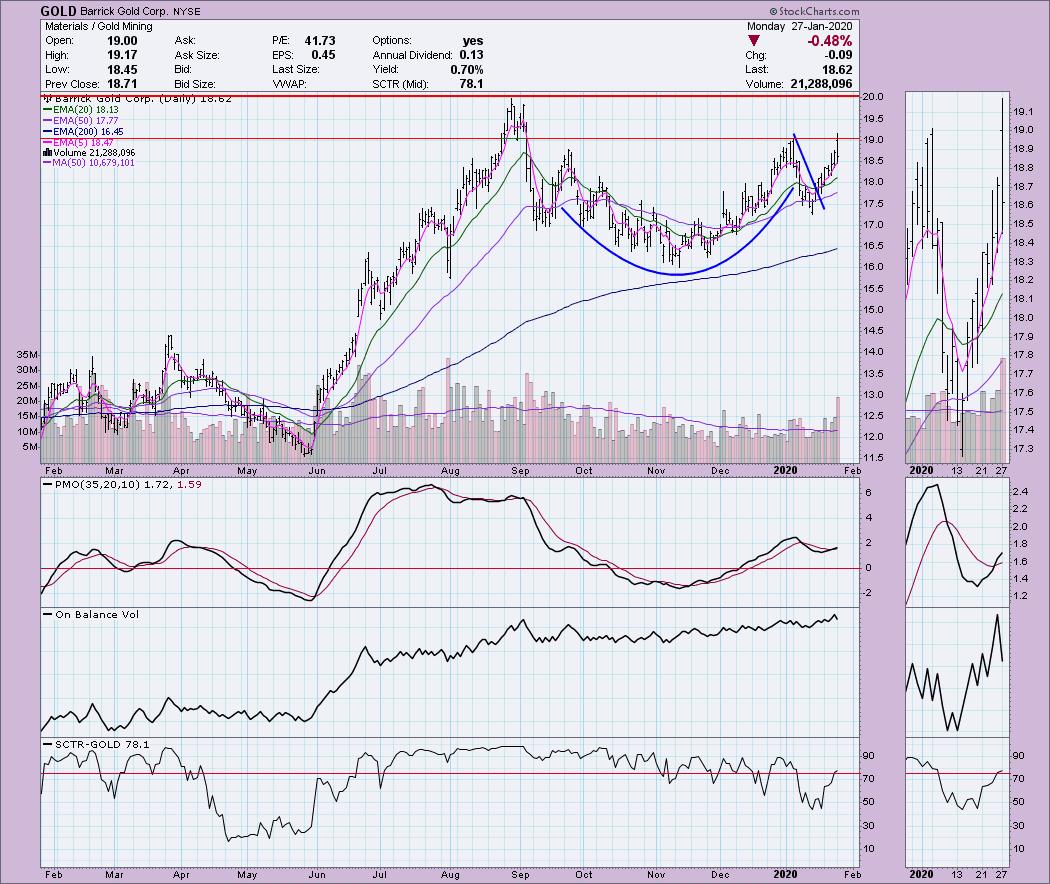1050x884 pixels.
Task: Click the EMA(20) 18.13 legend entry
Action: click(x=81, y=110)
